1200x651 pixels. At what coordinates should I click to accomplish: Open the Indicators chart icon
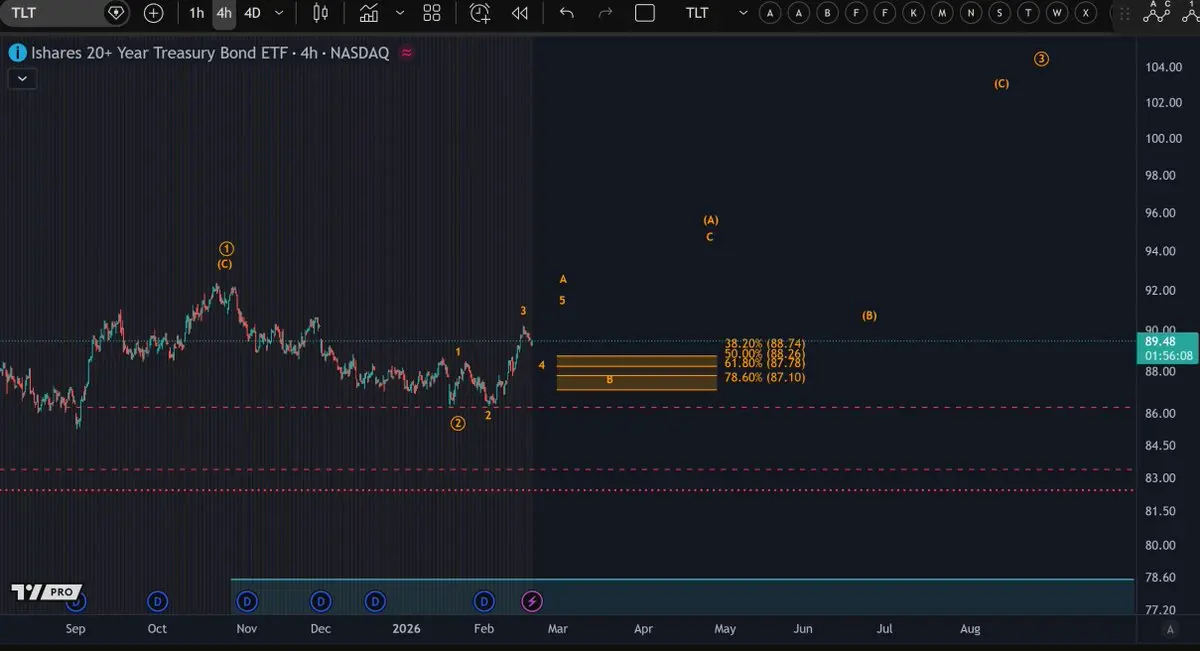[x=369, y=13]
